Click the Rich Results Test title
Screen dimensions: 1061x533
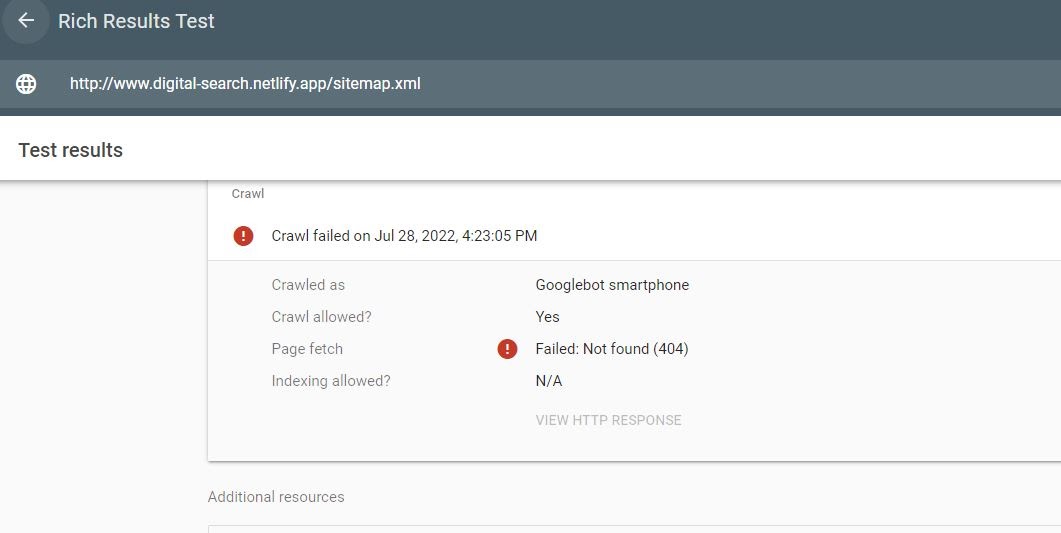click(136, 21)
